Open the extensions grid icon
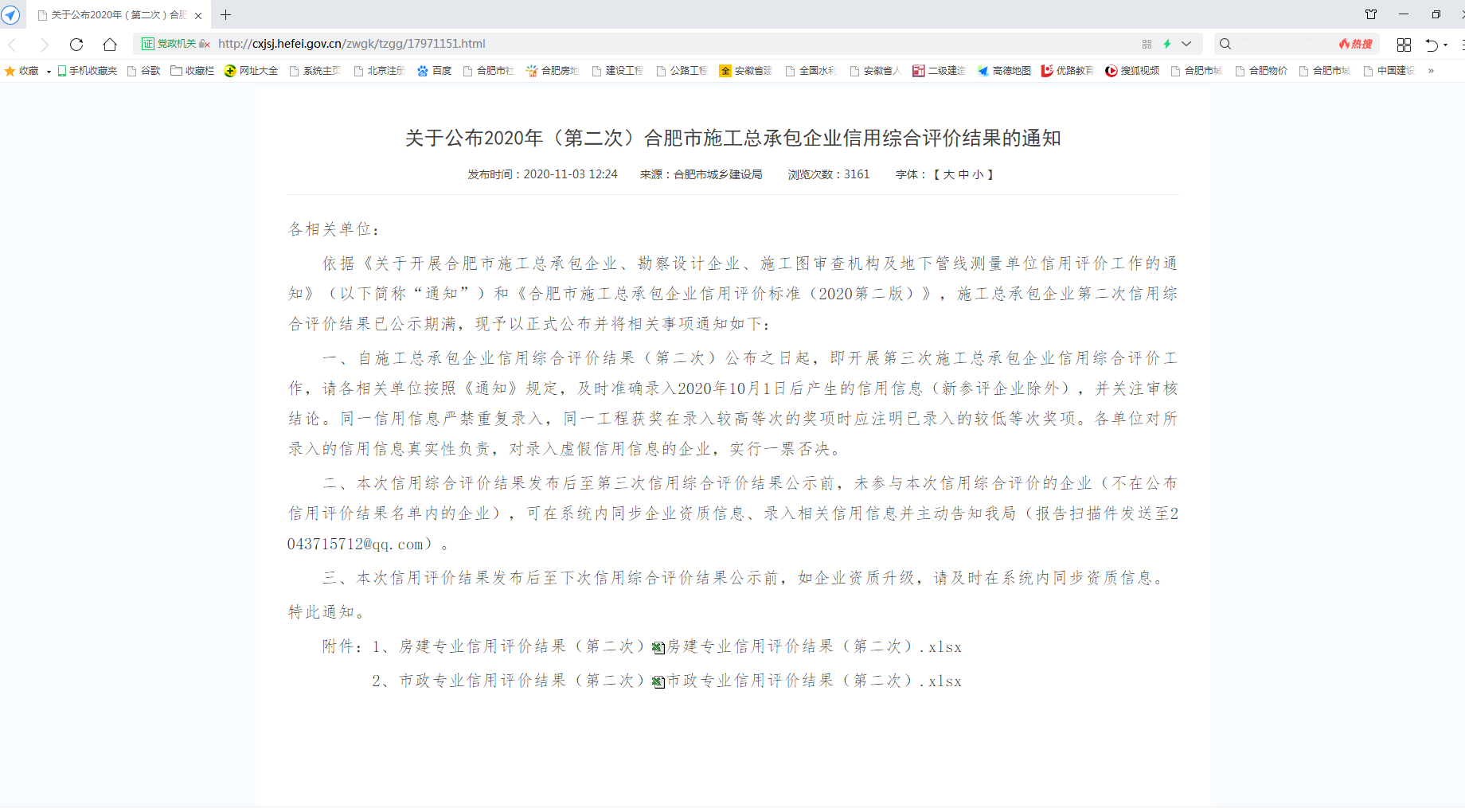Viewport: 1465px width, 812px height. (x=1404, y=45)
